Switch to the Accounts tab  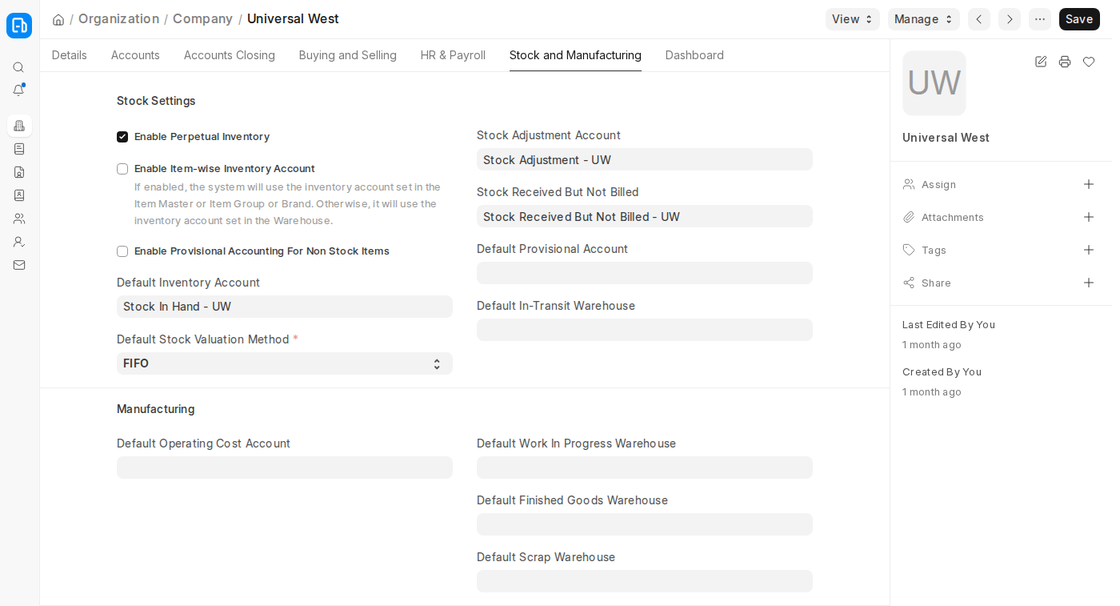135,55
